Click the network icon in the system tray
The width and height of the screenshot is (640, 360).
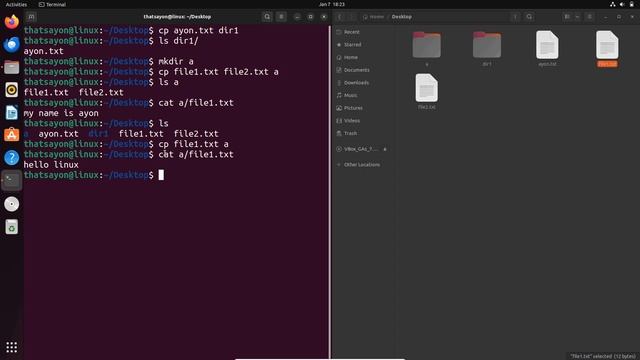click(613, 4)
